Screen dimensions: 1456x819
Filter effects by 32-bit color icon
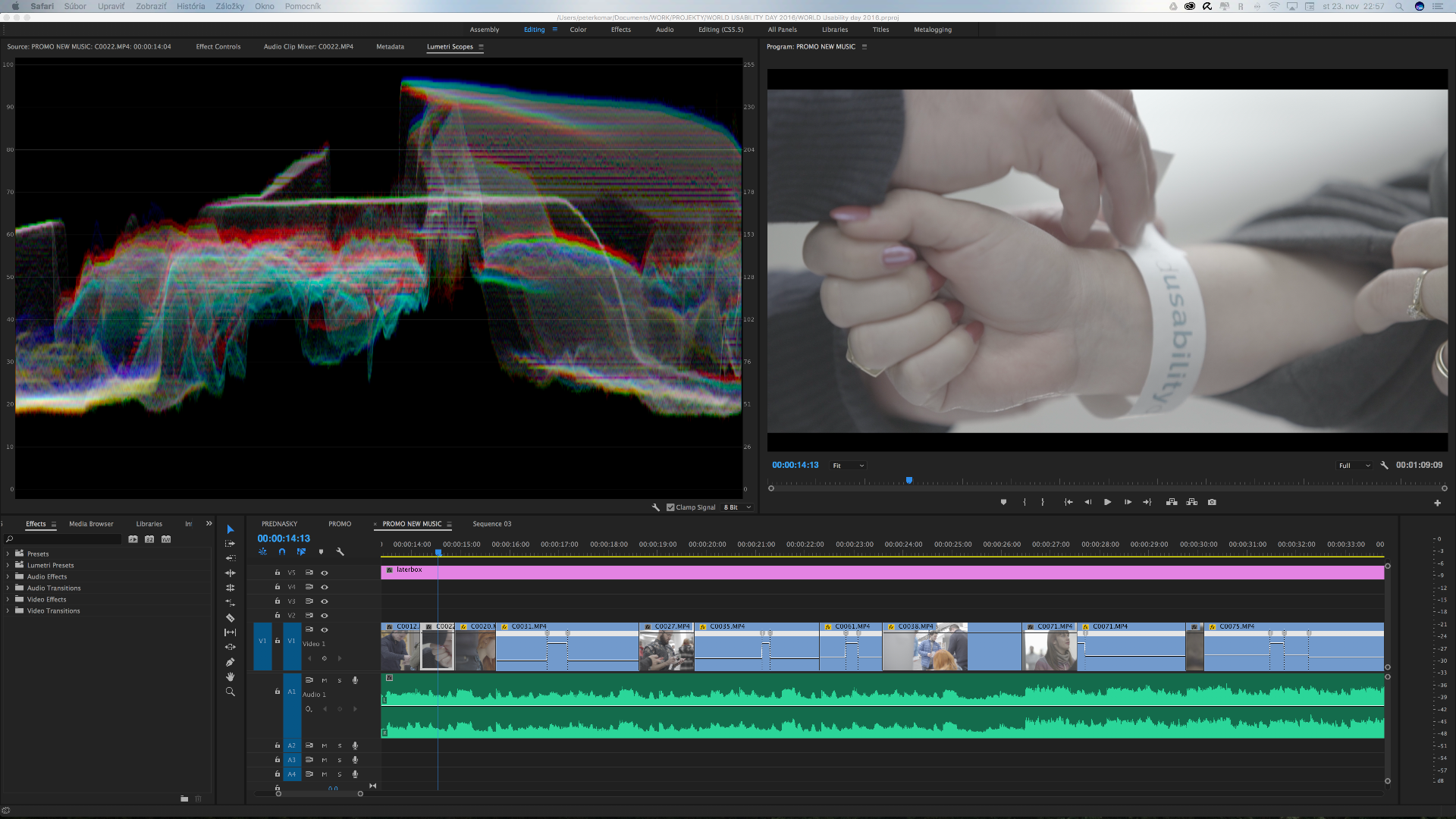(149, 539)
